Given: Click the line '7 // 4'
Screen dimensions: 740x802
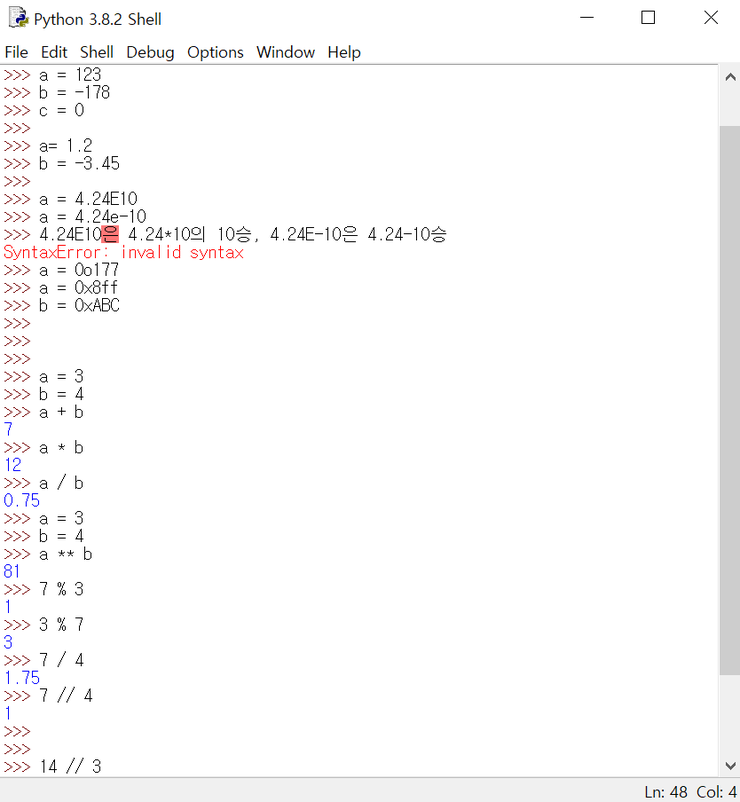Looking at the screenshot, I should pyautogui.click(x=66, y=696).
